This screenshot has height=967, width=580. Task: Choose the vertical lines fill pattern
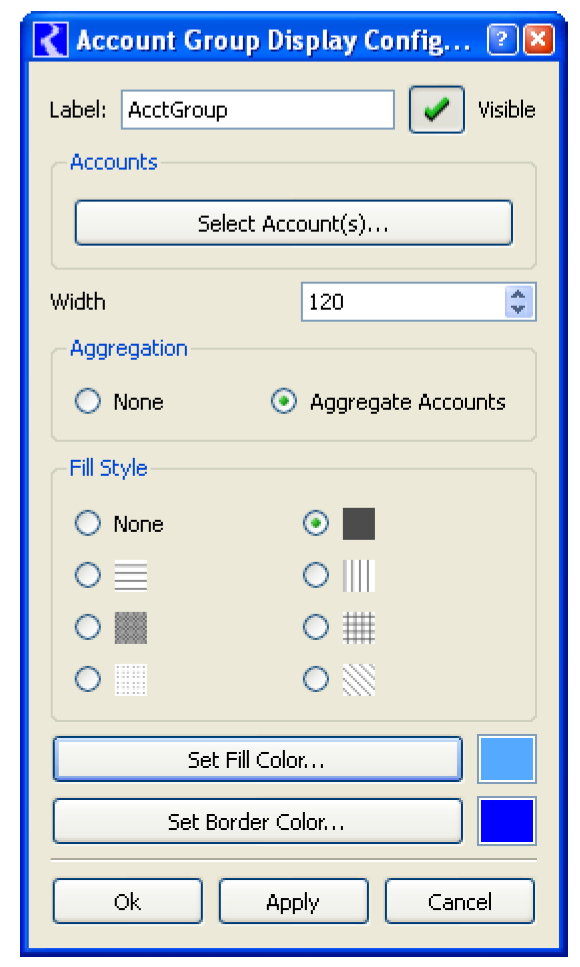pos(358,575)
